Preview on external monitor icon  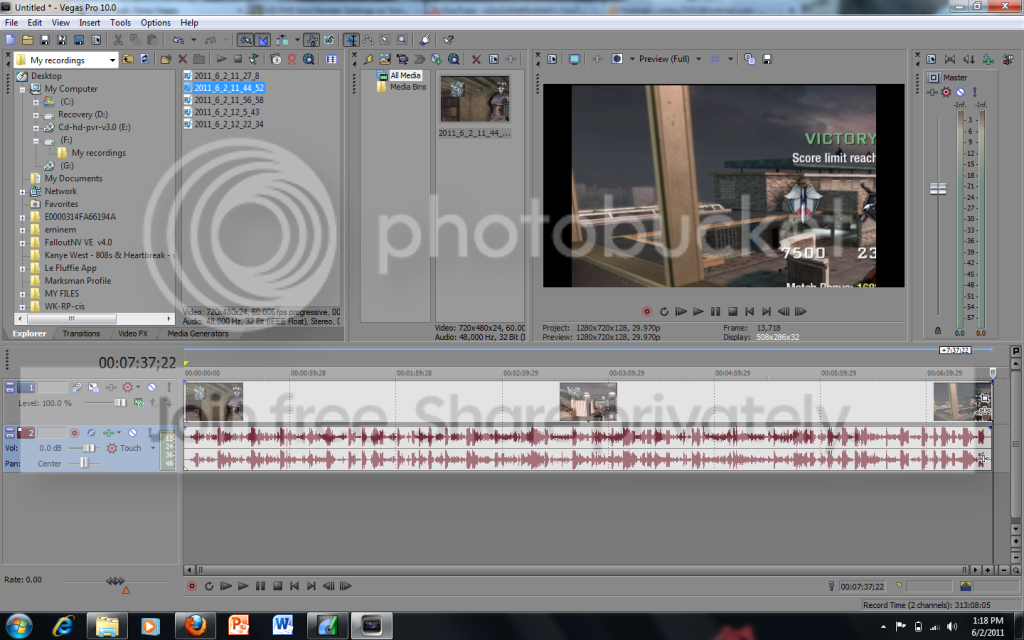tap(574, 59)
